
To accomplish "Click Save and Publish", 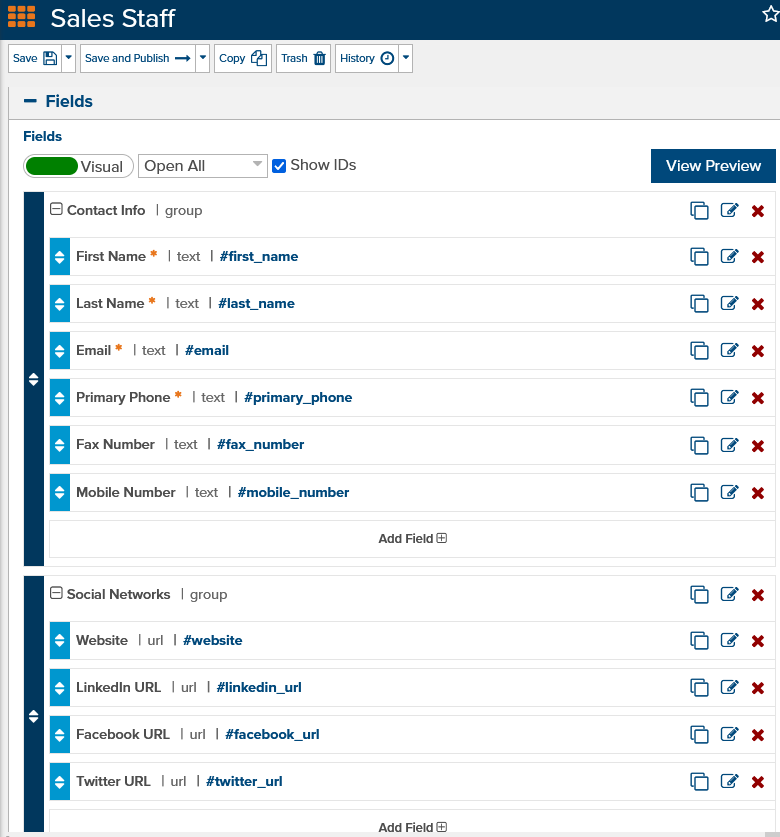I will pyautogui.click(x=138, y=58).
